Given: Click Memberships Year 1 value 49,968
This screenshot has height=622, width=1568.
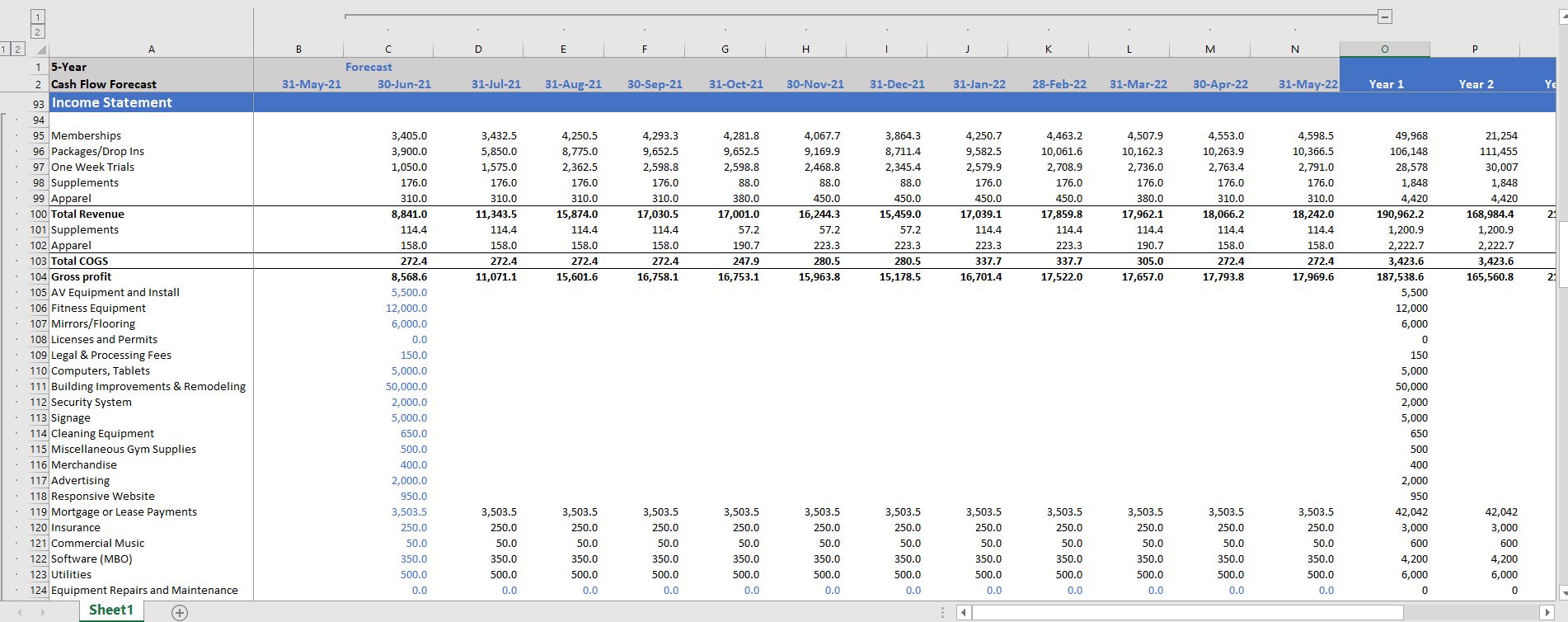Looking at the screenshot, I should pos(1411,136).
